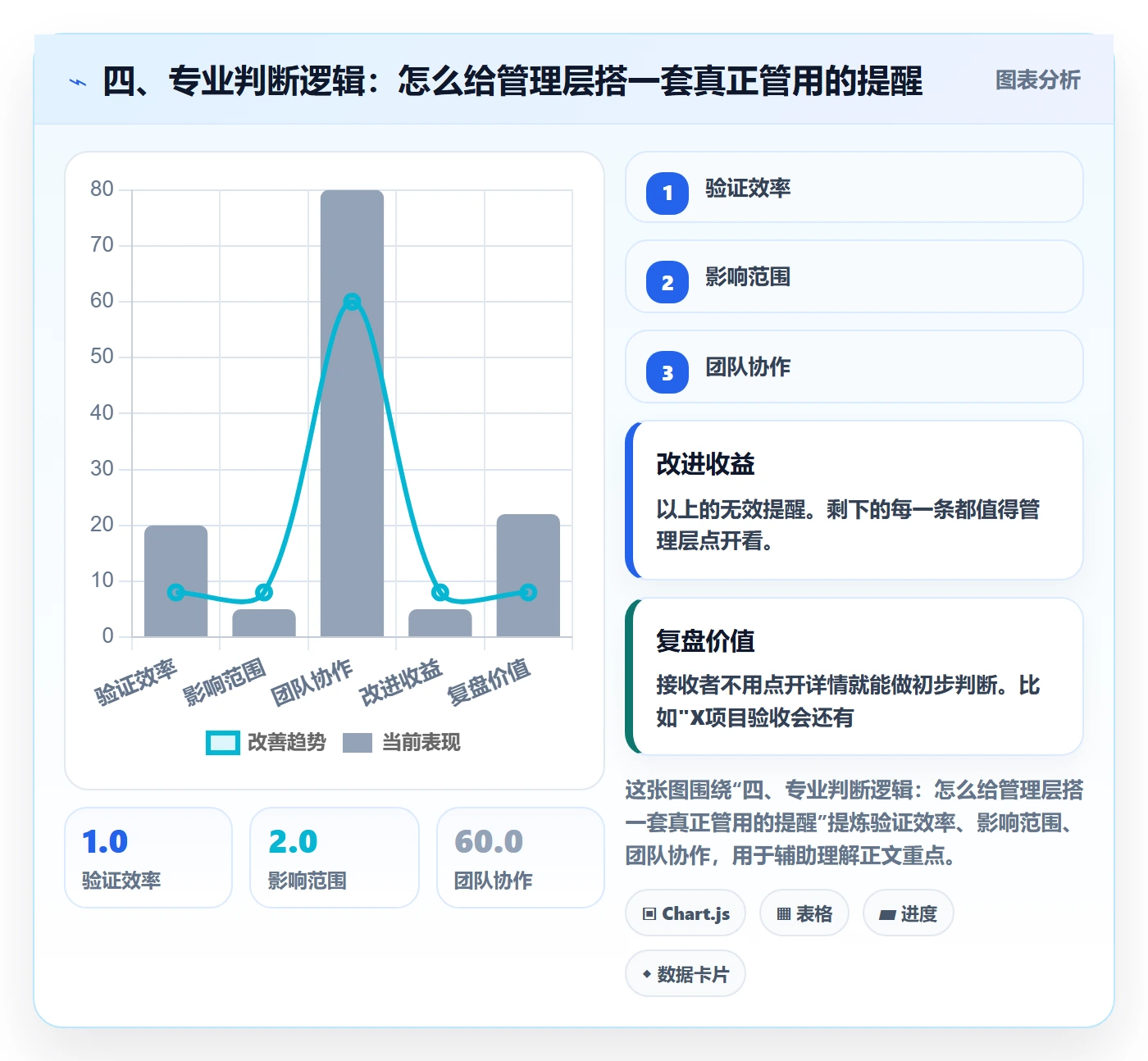Screen dimensions: 1148x1061
Task: Click the 影响范围 x-axis label under the chart
Action: tap(225, 682)
